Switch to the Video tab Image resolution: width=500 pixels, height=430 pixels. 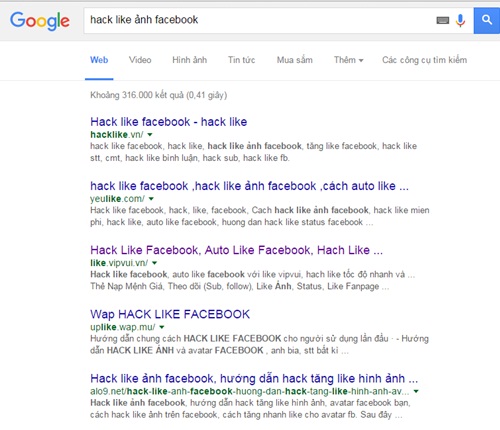point(140,60)
